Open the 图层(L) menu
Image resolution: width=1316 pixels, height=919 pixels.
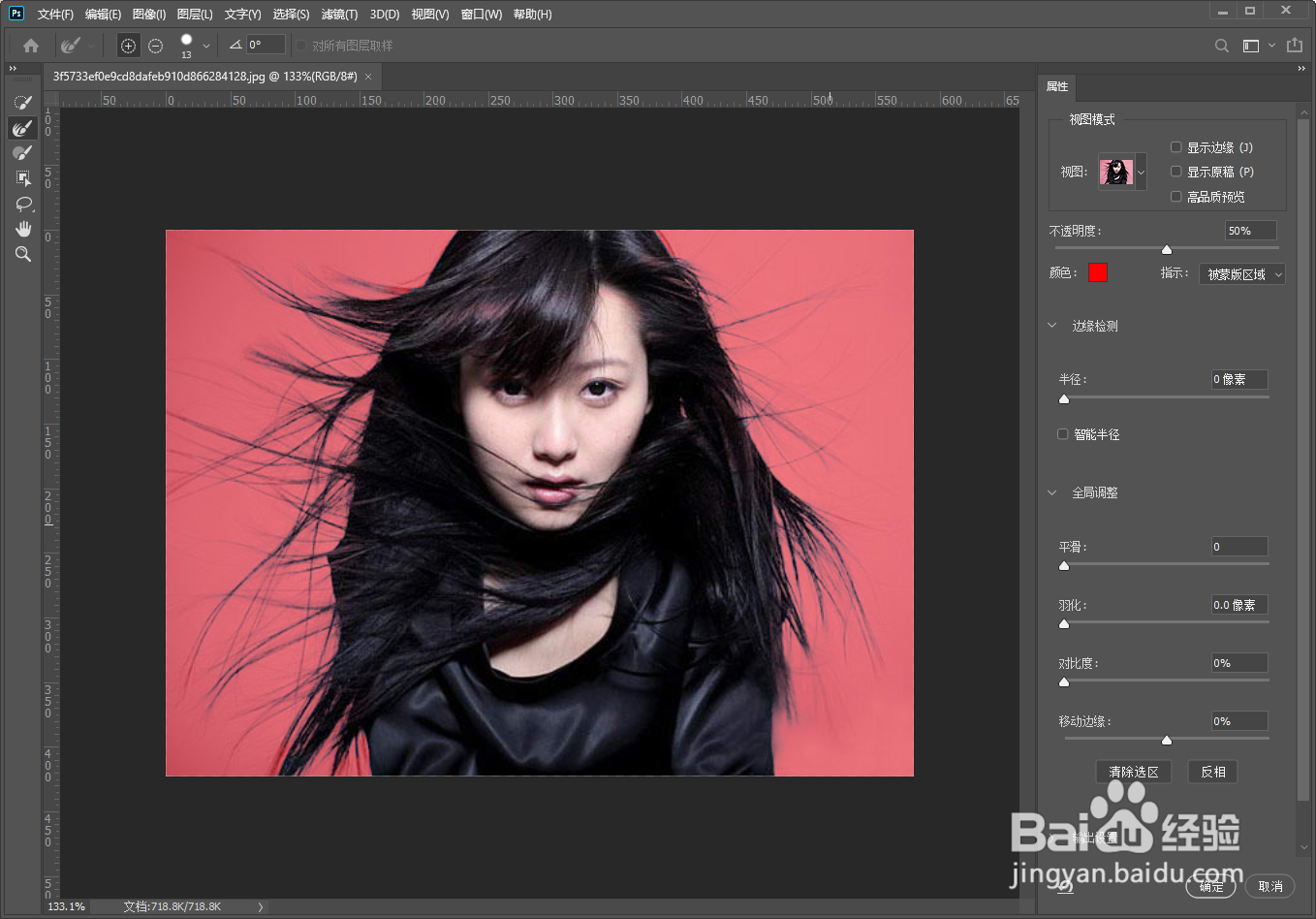pyautogui.click(x=195, y=15)
